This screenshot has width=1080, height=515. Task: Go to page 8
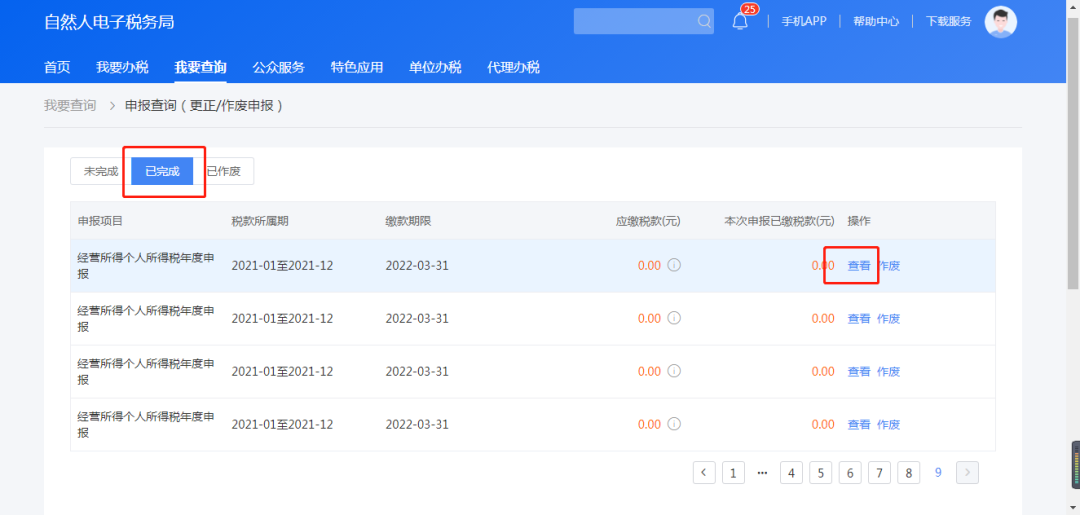point(908,472)
